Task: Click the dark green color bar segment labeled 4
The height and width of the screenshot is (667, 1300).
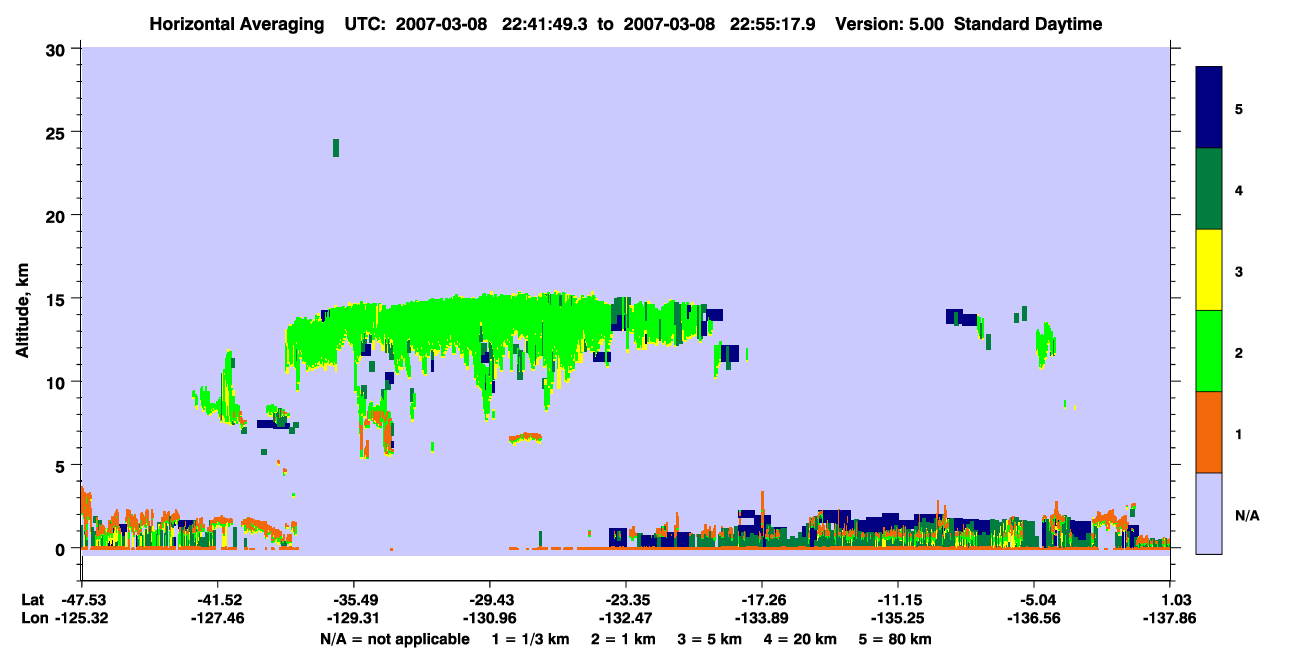Action: tap(1209, 189)
